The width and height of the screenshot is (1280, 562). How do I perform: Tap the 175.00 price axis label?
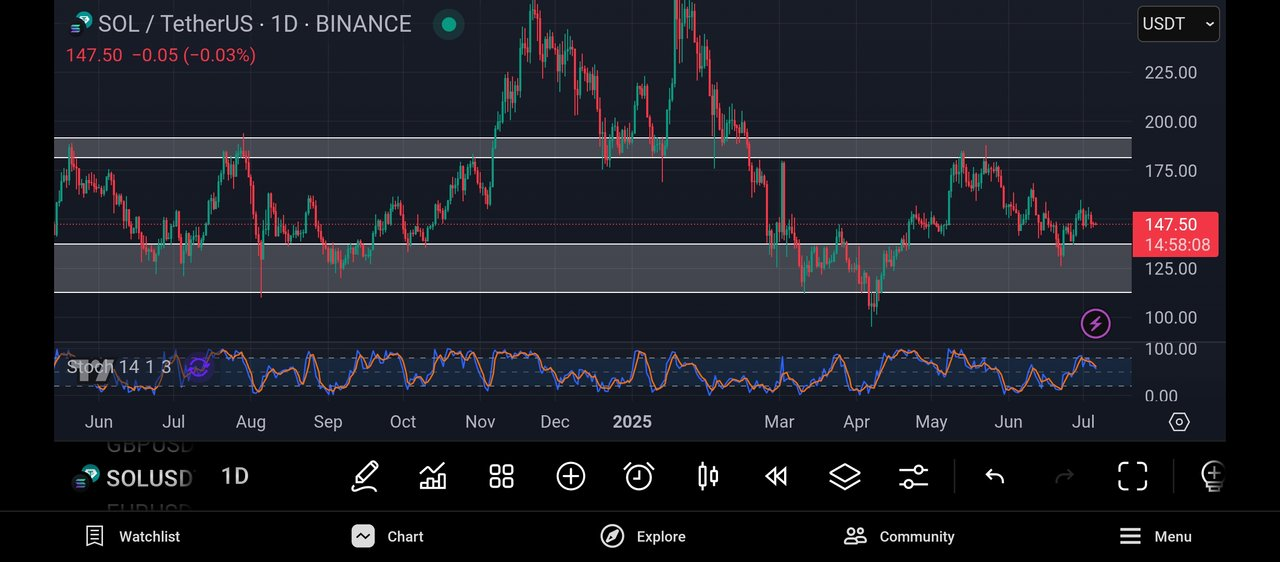click(x=1171, y=171)
